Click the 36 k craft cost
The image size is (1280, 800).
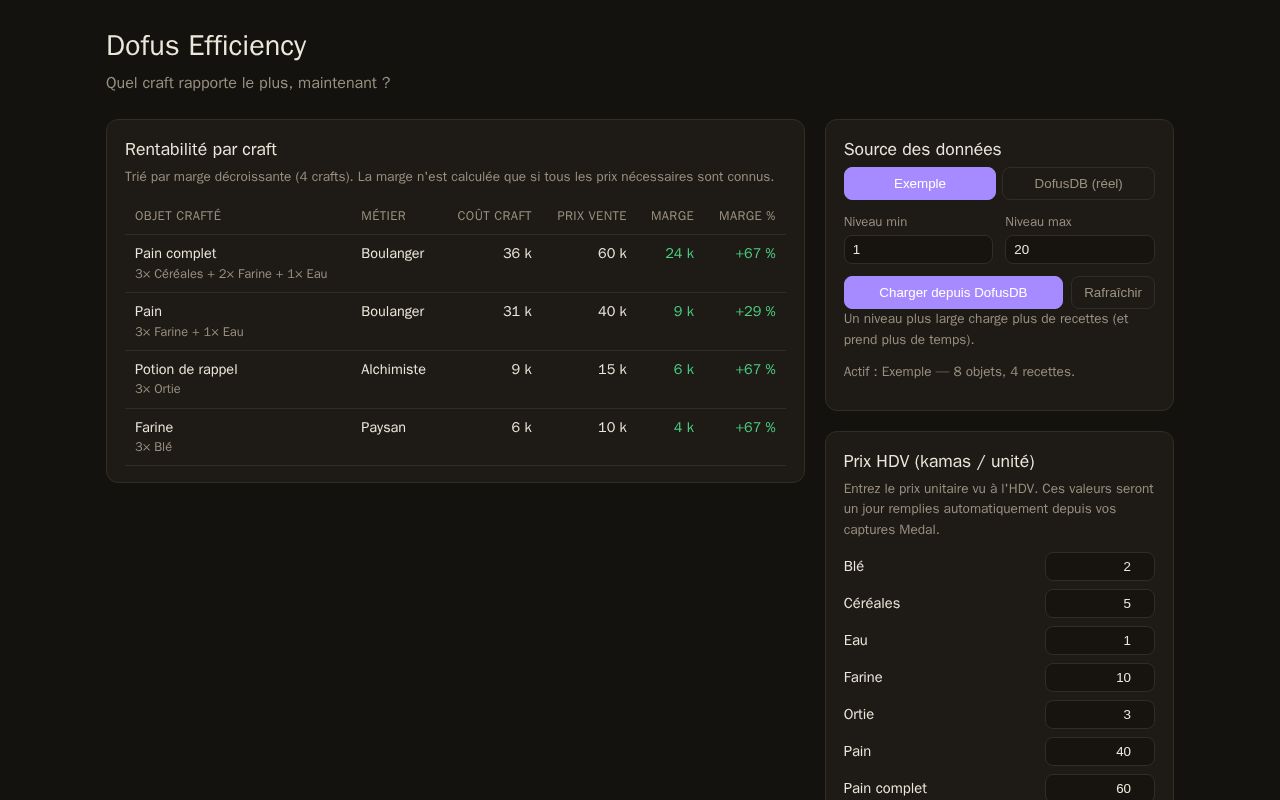tap(517, 253)
